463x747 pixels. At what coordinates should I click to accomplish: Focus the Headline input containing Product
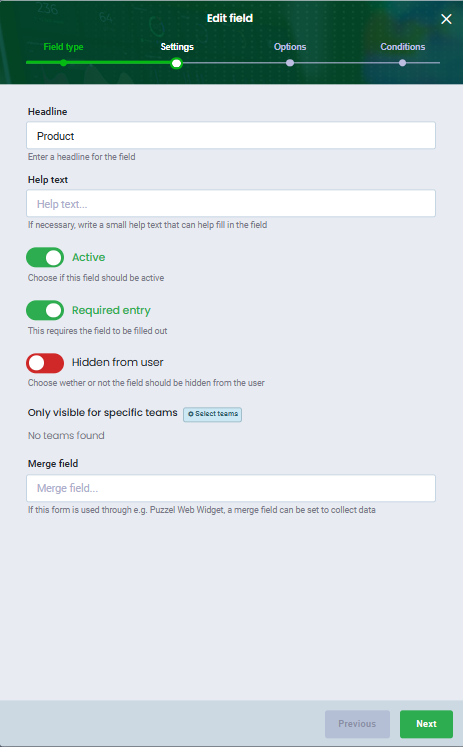pos(231,136)
